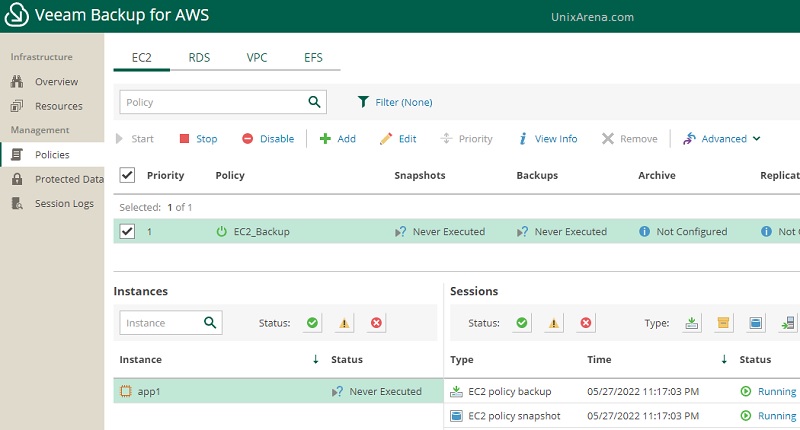Image resolution: width=800 pixels, height=430 pixels.
Task: Click the Policies sidebar icon
Action: (17, 155)
